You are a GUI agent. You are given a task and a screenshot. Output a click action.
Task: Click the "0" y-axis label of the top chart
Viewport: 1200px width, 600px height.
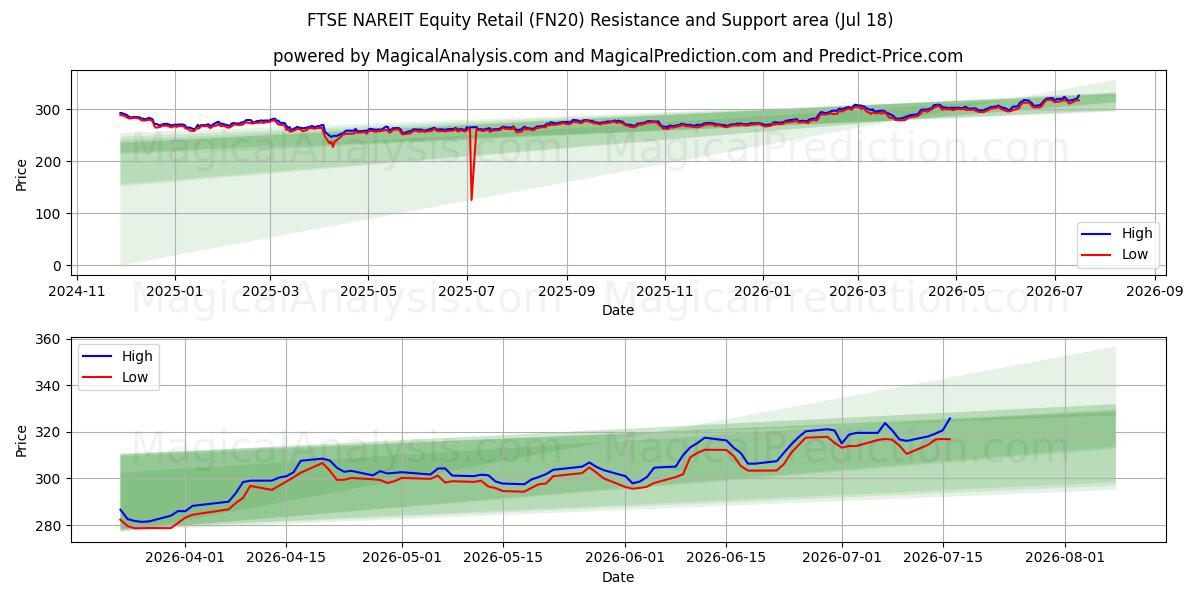tap(59, 266)
